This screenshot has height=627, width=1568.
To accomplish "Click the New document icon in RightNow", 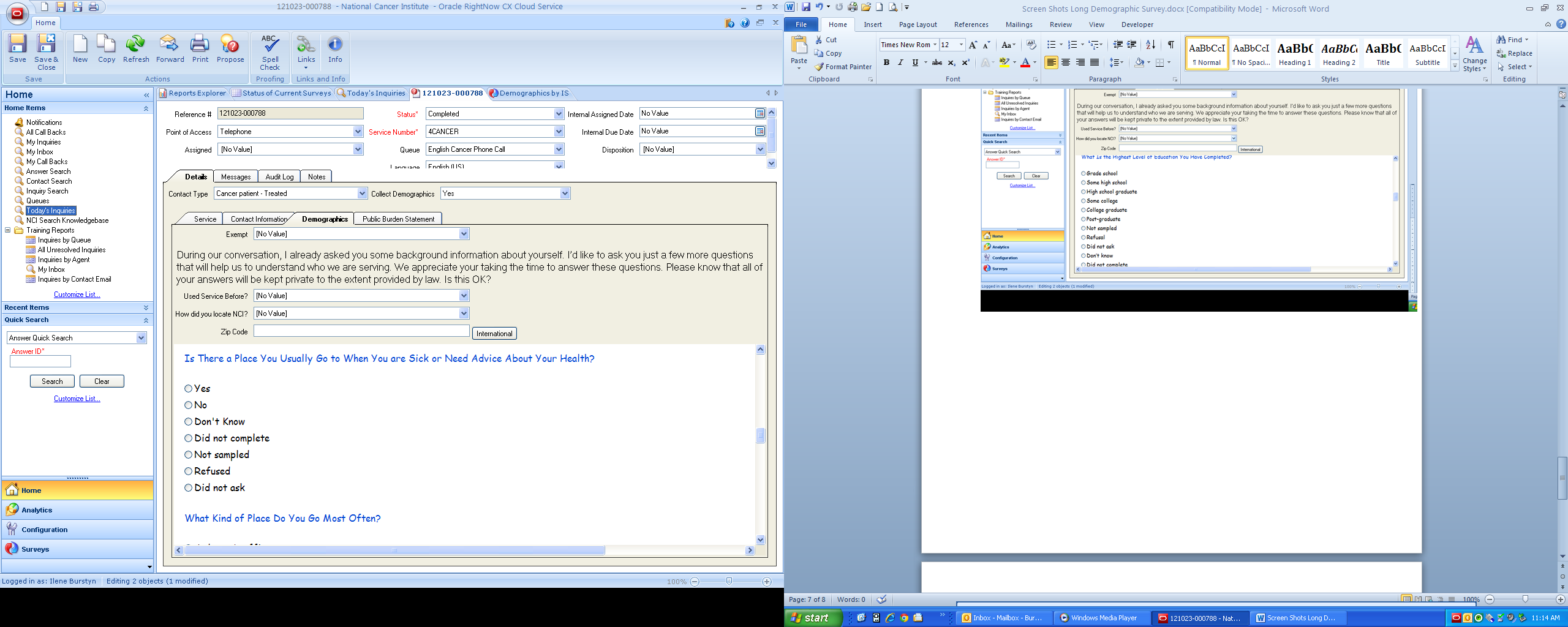I will [80, 49].
